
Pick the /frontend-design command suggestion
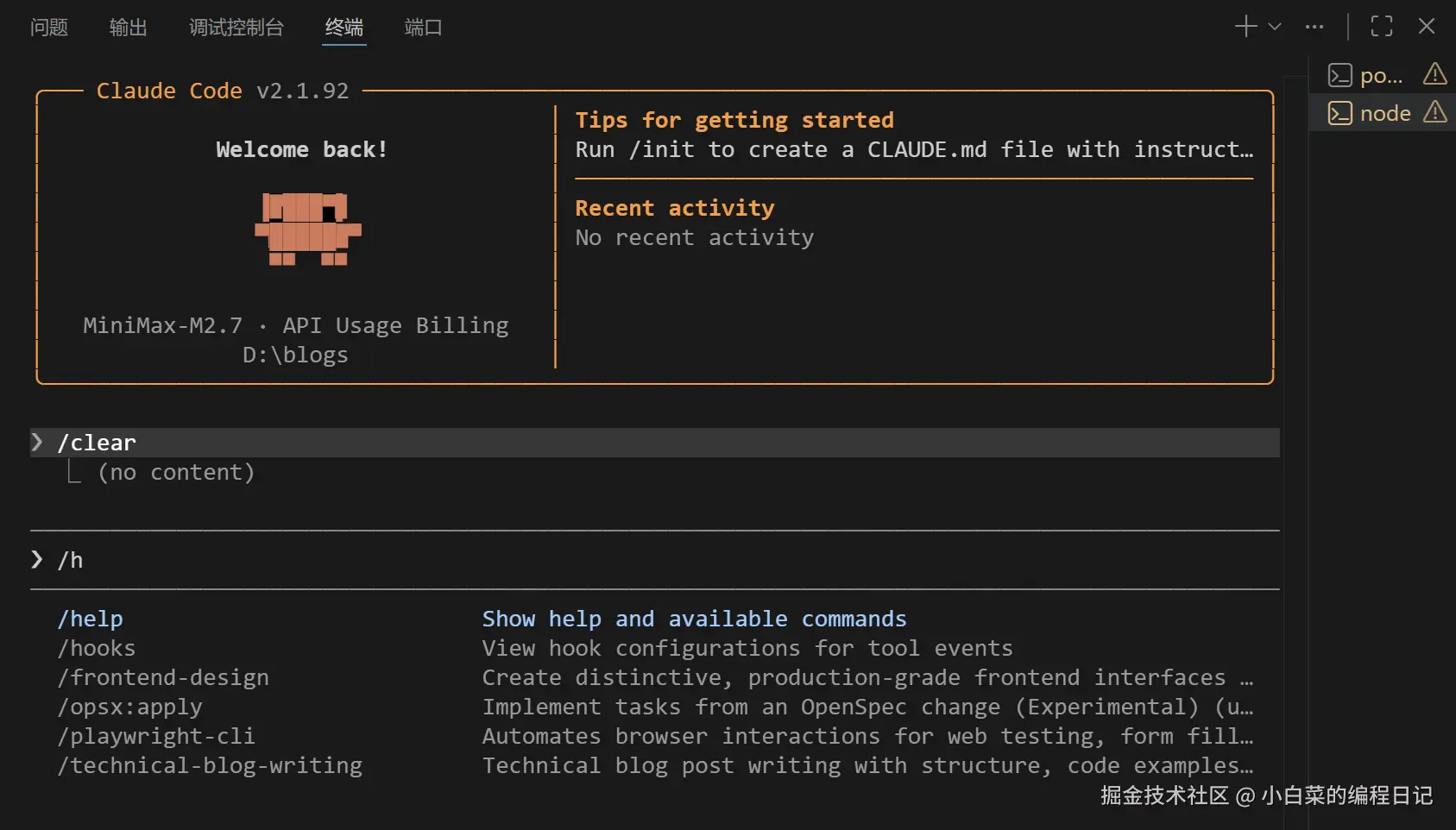[163, 677]
